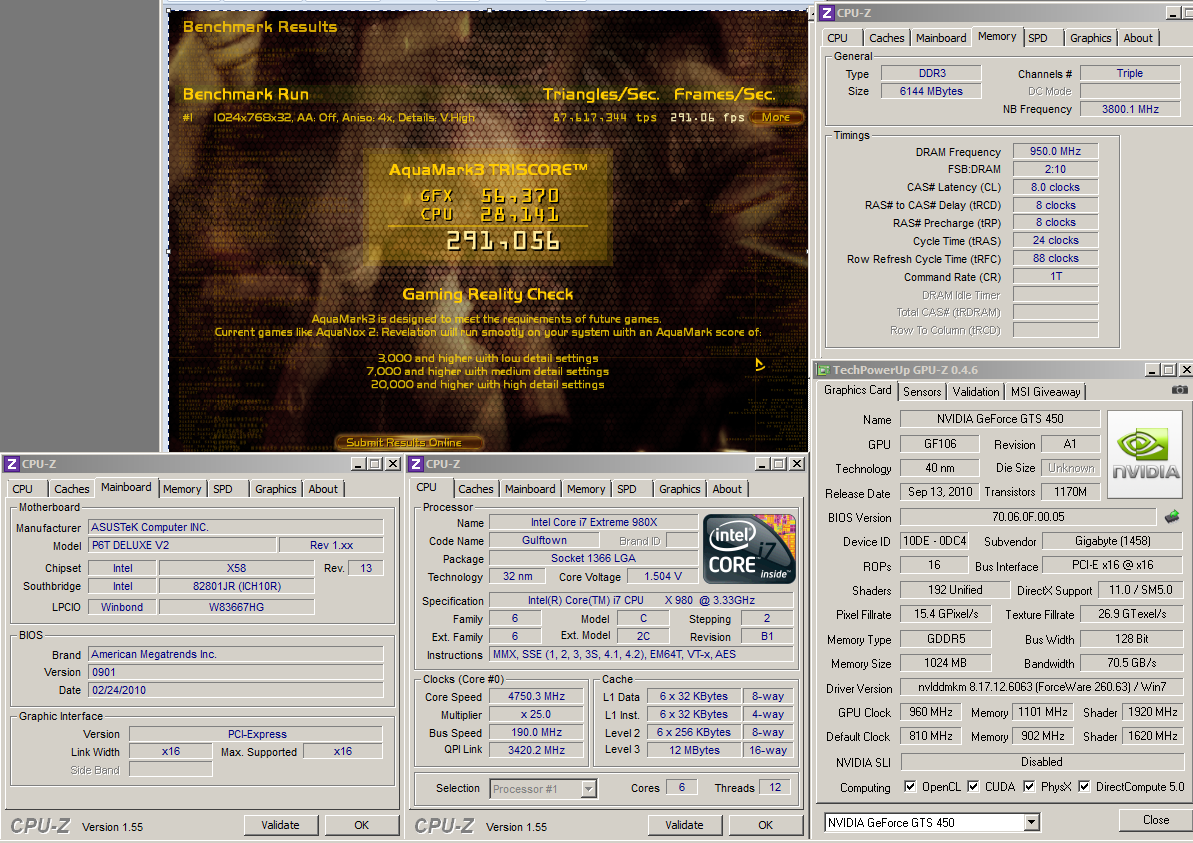Click the GPU Clock 960 MHz field
The height and width of the screenshot is (843, 1193).
[931, 712]
